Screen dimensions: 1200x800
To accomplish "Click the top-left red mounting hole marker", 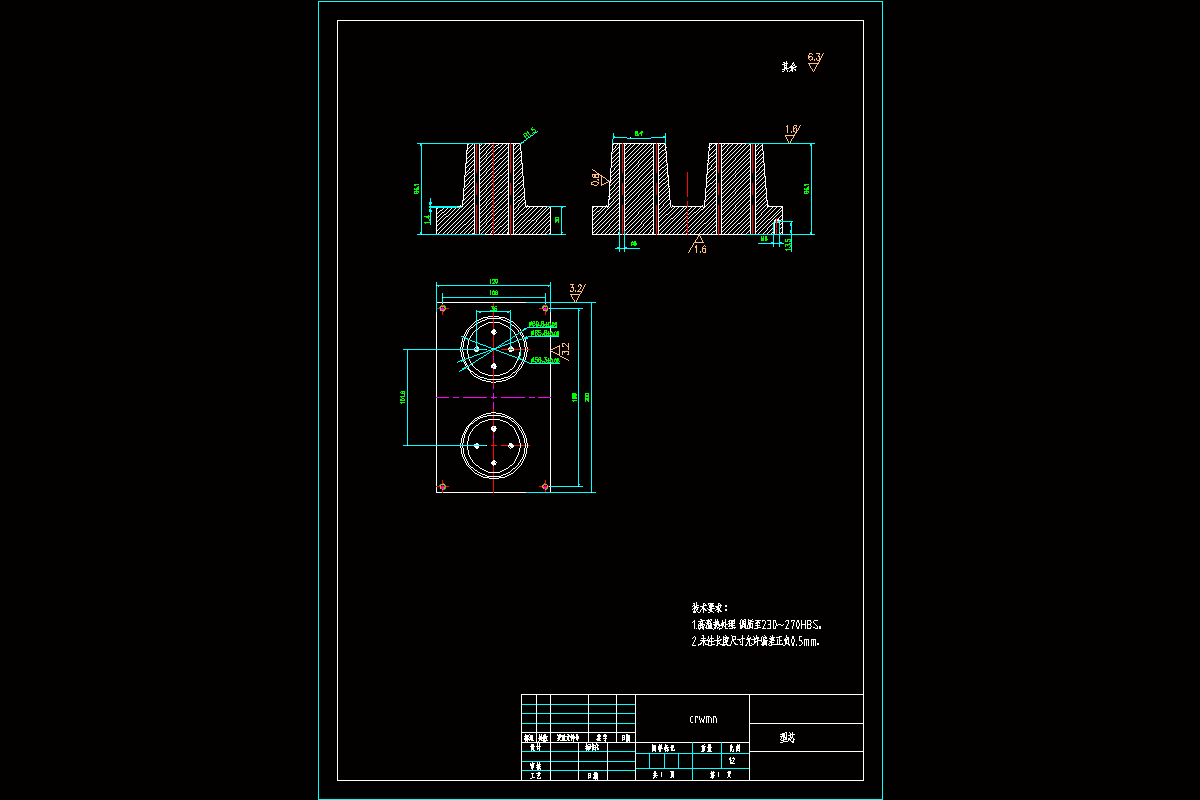I will [x=443, y=308].
